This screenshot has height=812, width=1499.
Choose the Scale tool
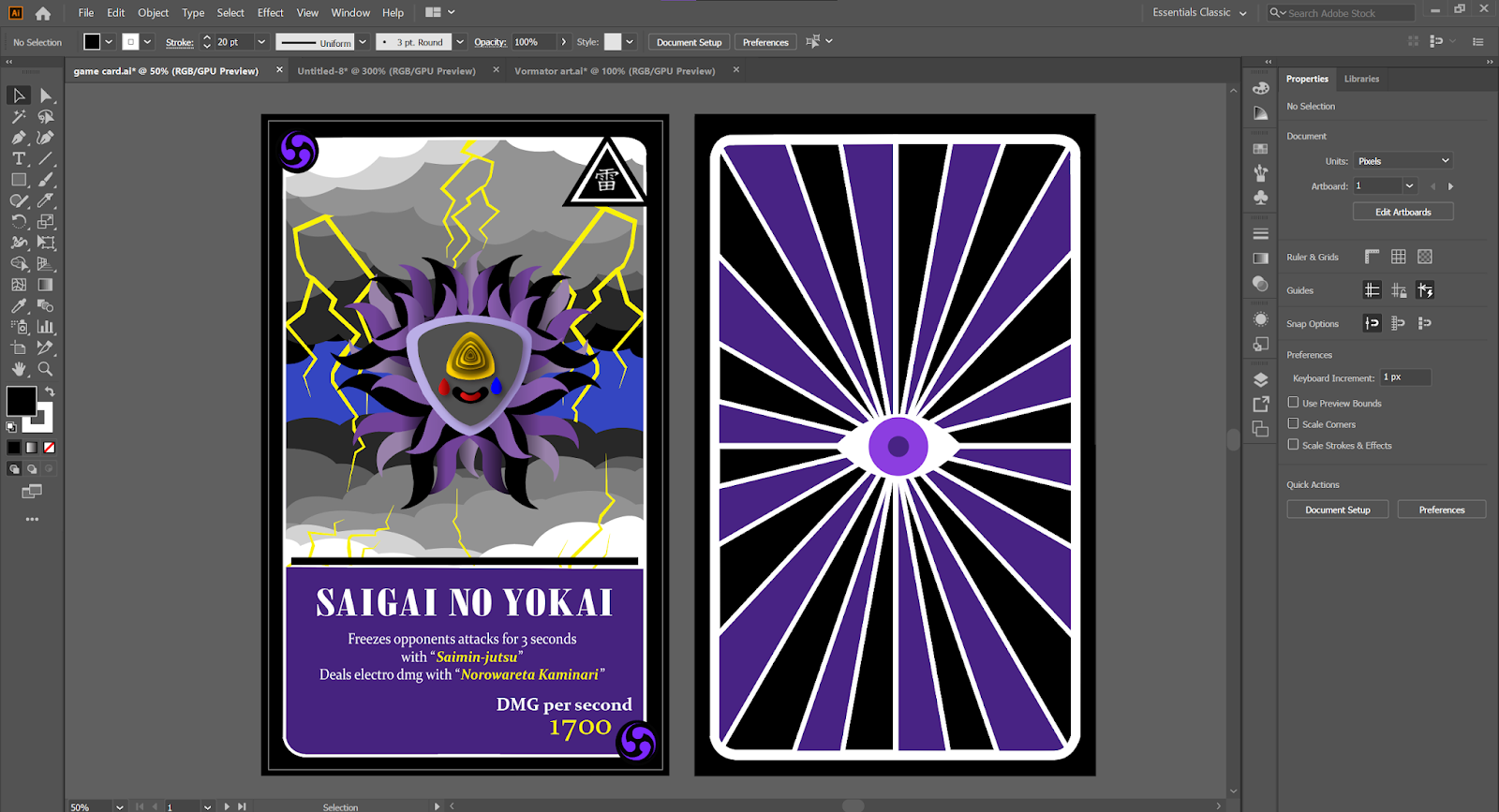pyautogui.click(x=46, y=222)
